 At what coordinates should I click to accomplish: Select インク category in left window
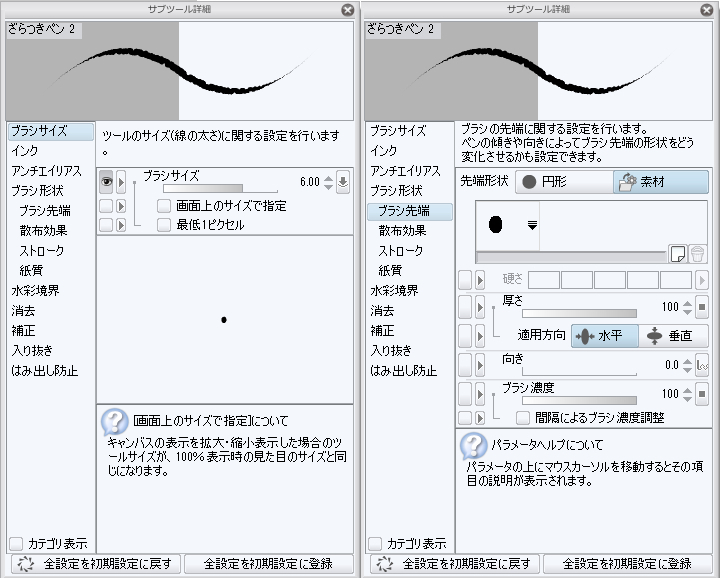point(25,151)
